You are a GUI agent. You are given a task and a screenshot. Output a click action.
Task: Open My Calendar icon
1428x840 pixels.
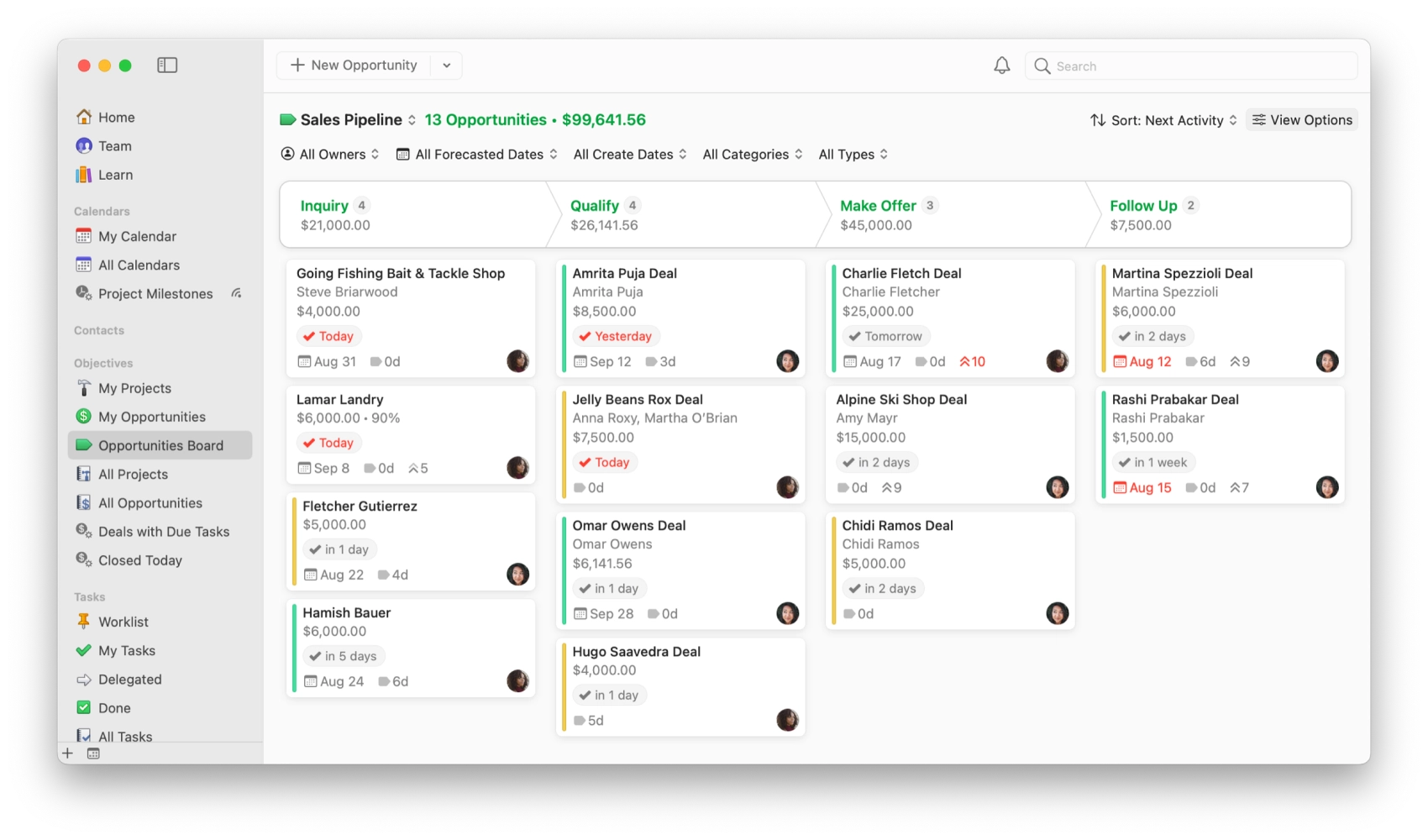(x=84, y=236)
